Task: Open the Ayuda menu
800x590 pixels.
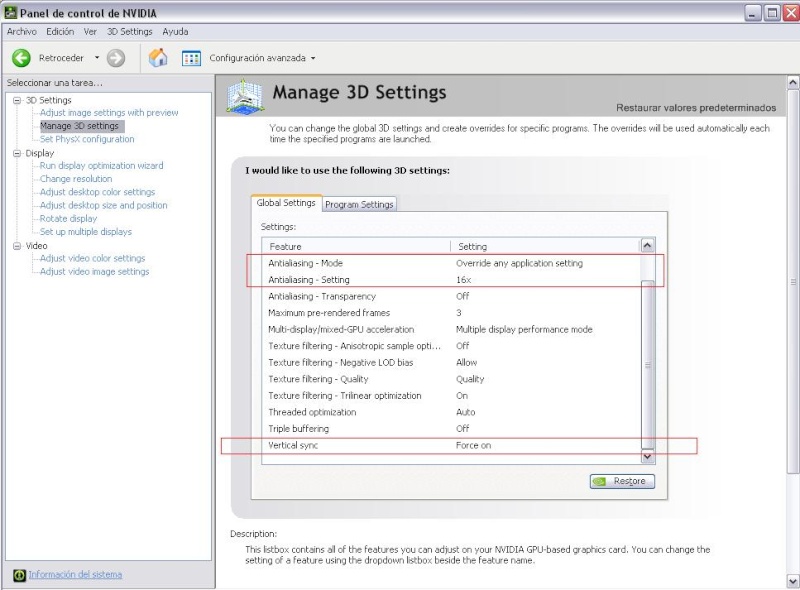Action: (x=176, y=32)
